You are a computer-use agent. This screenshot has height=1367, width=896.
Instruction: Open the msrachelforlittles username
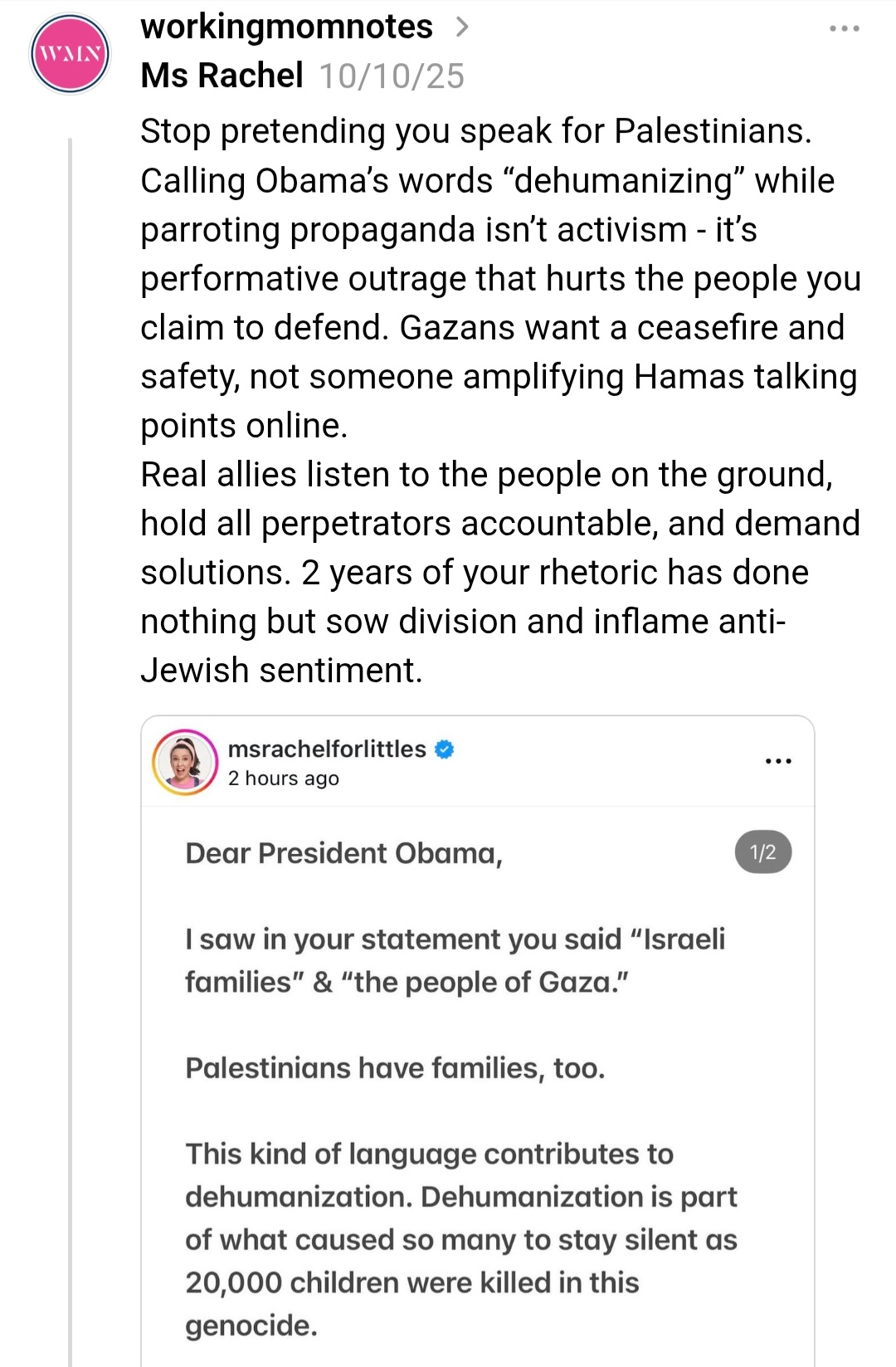coord(327,749)
